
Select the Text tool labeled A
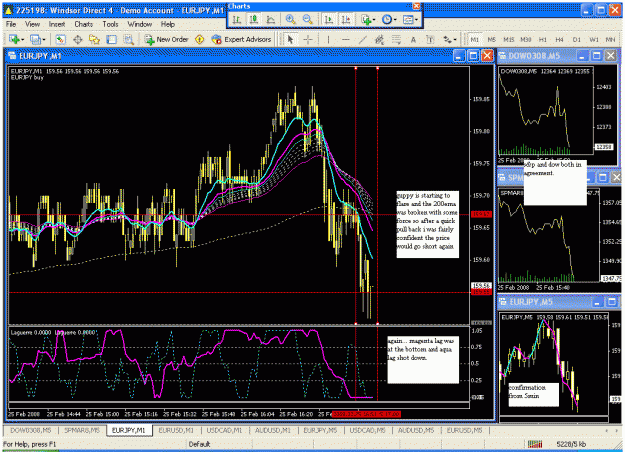tap(413, 39)
